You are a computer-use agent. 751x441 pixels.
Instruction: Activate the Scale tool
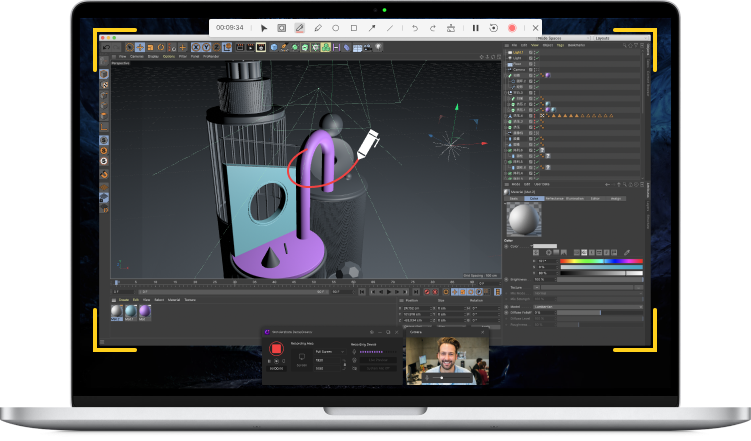click(x=151, y=47)
